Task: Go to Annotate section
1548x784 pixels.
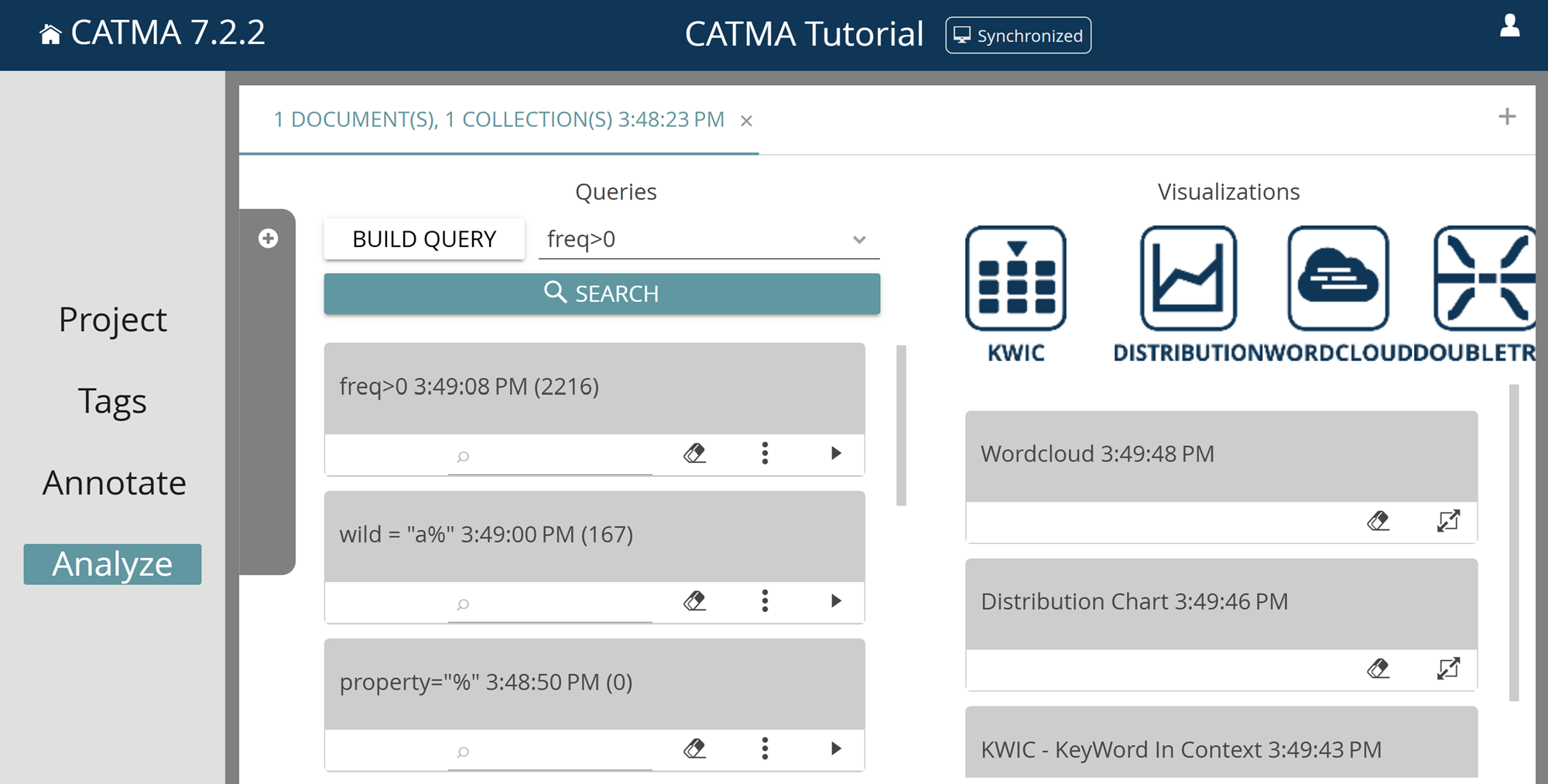Action: pyautogui.click(x=114, y=483)
